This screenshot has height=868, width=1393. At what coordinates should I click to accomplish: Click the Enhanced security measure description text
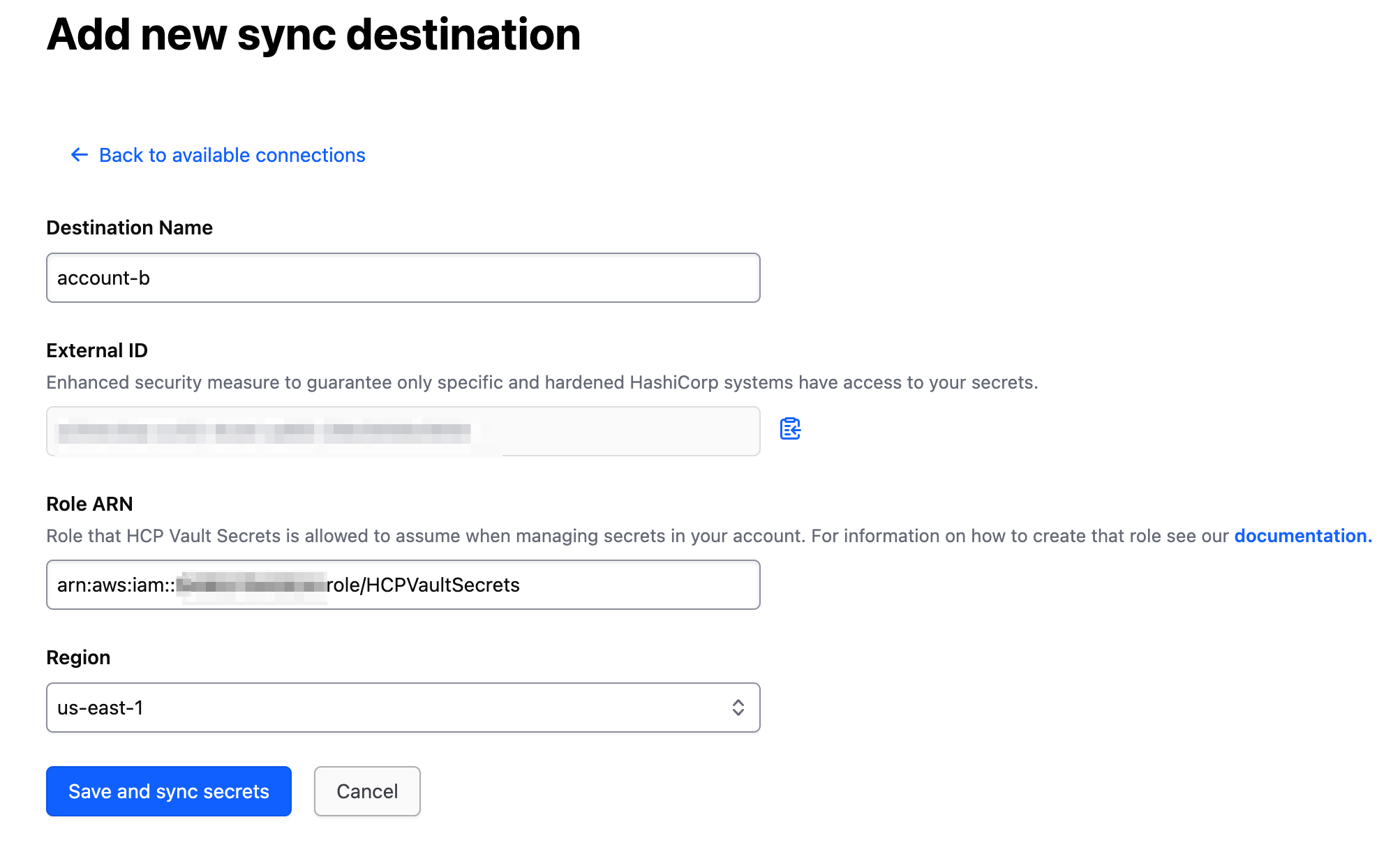click(x=542, y=382)
